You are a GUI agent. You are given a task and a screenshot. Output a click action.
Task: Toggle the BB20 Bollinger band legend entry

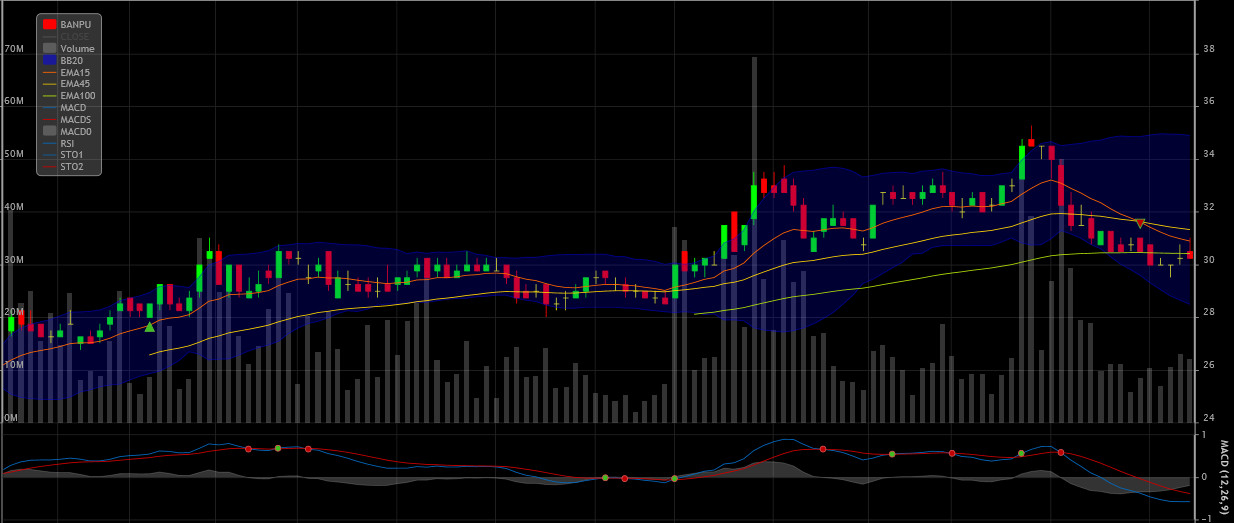tap(64, 60)
